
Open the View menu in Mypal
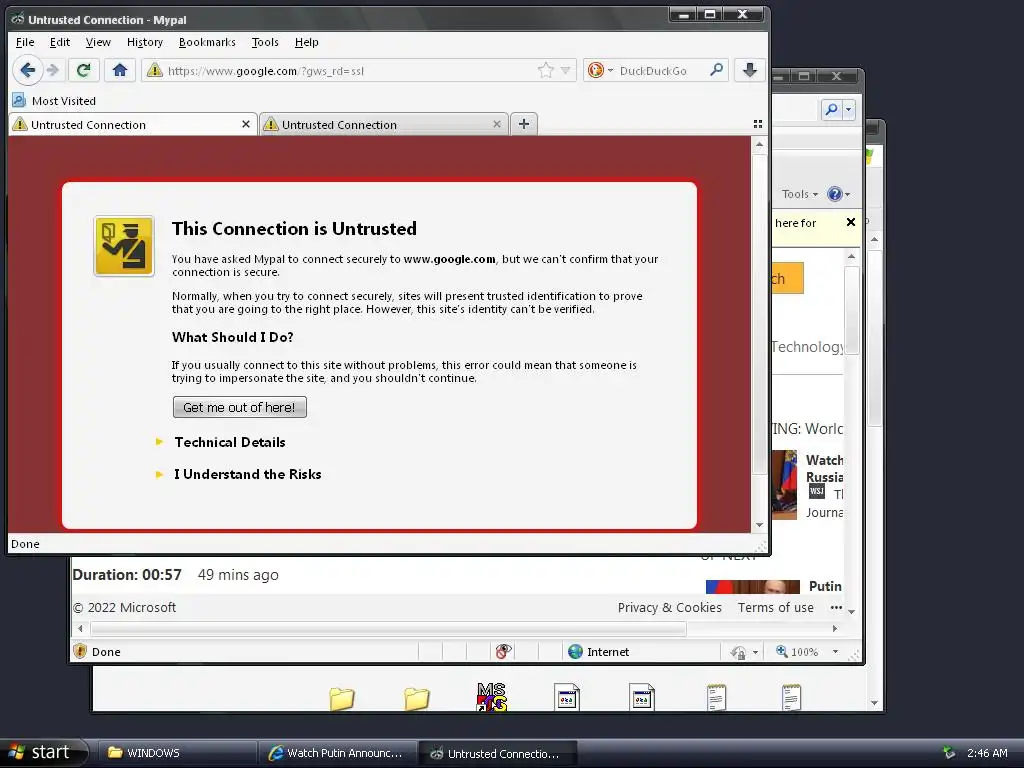98,42
